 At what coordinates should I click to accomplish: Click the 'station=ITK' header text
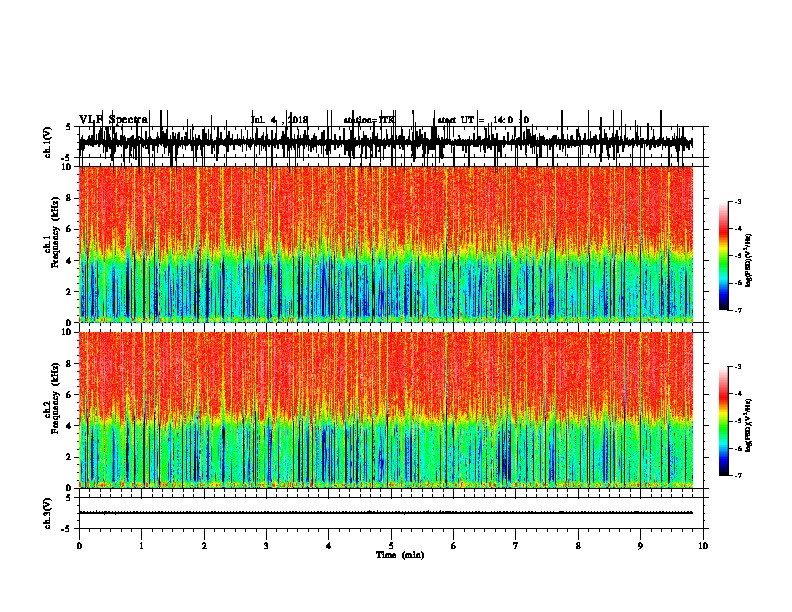click(369, 120)
